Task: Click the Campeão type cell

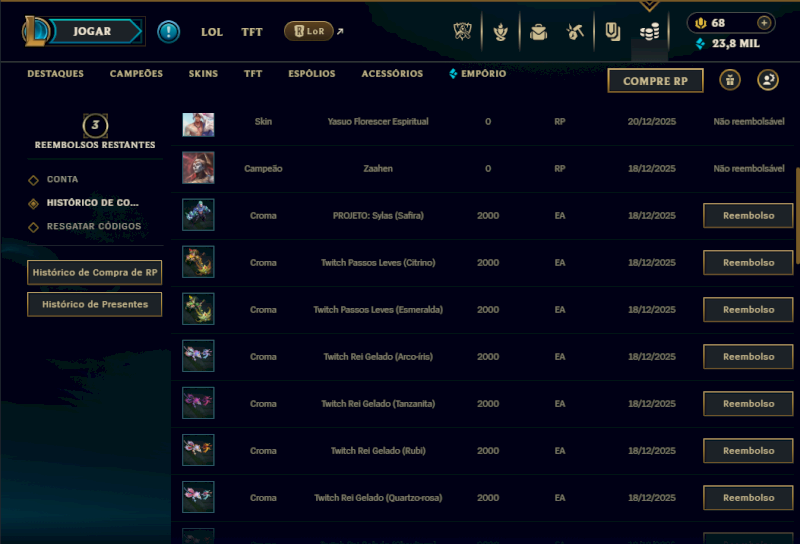Action: pyautogui.click(x=263, y=168)
